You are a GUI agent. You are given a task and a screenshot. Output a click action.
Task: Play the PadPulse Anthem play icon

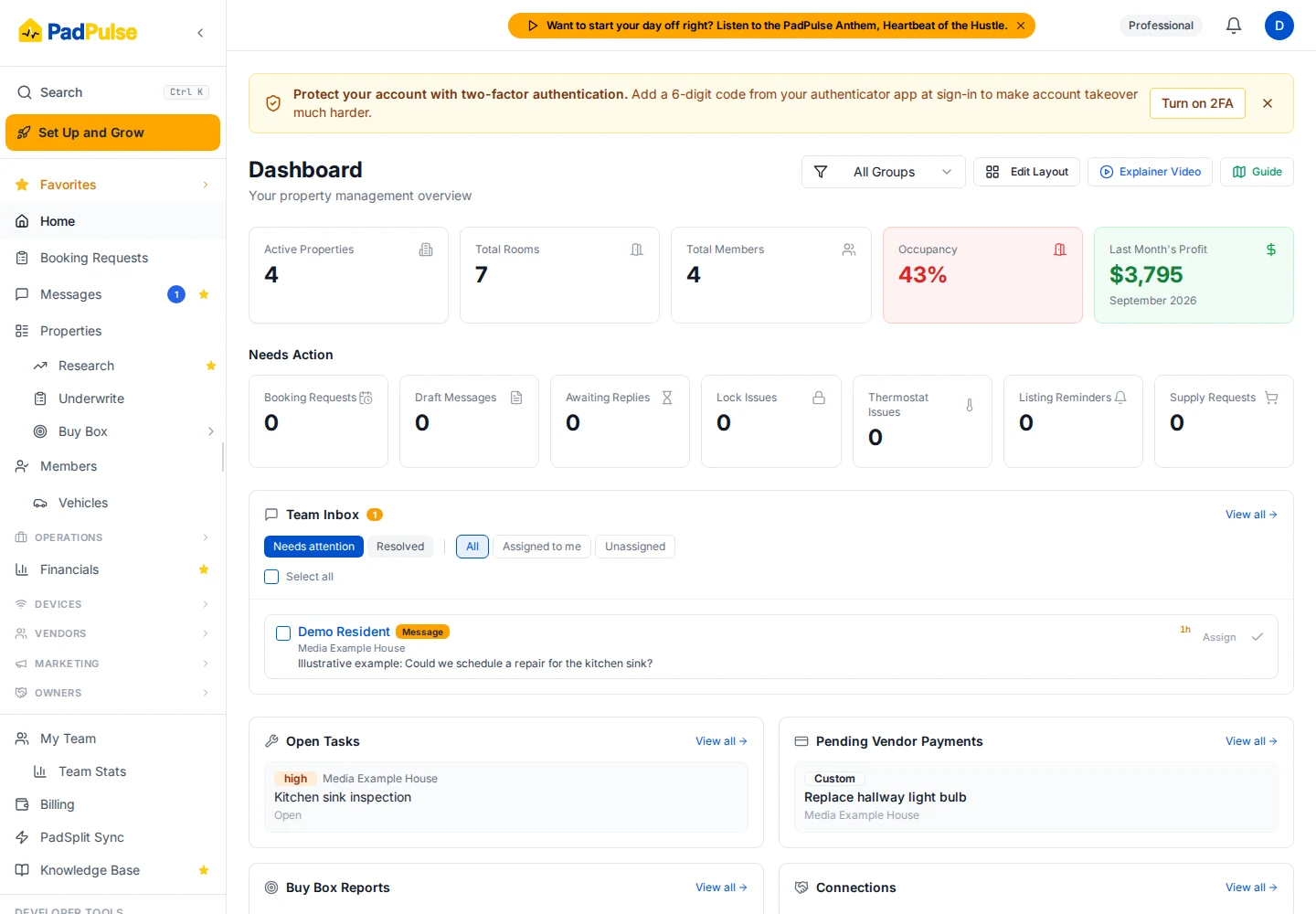click(x=533, y=26)
